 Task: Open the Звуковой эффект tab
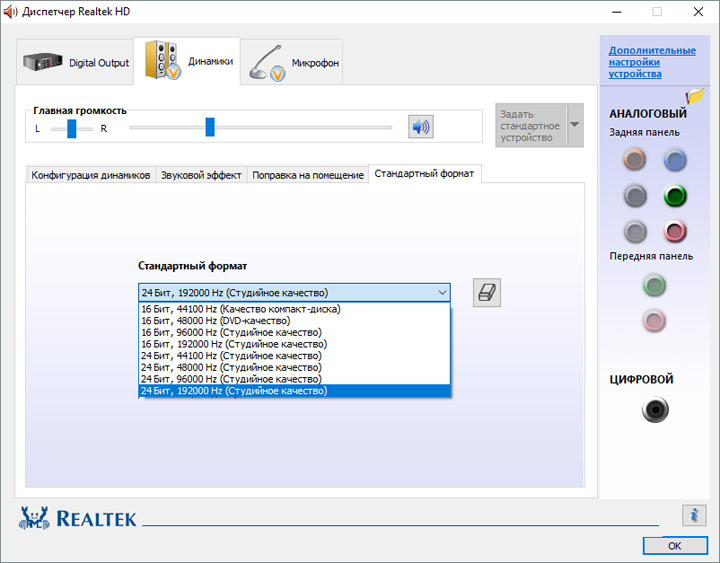coord(201,175)
